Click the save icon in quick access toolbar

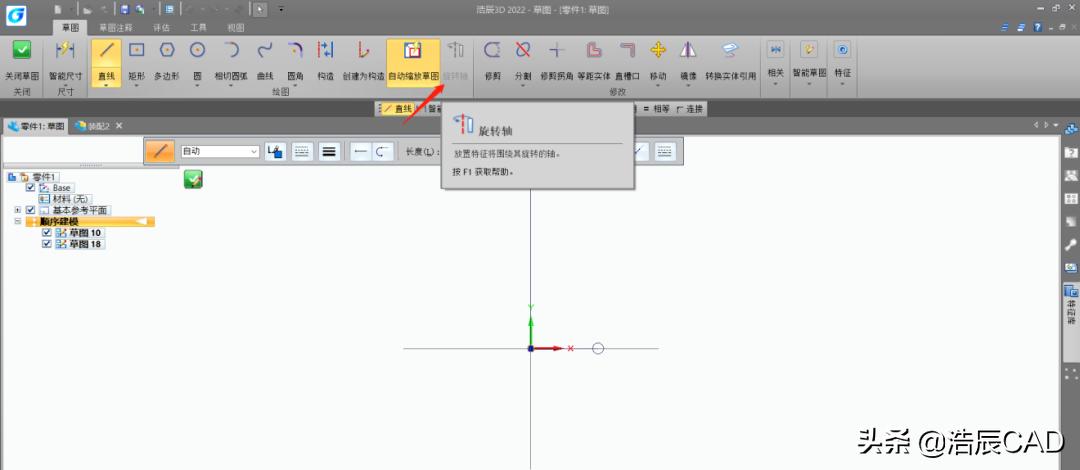coord(125,10)
